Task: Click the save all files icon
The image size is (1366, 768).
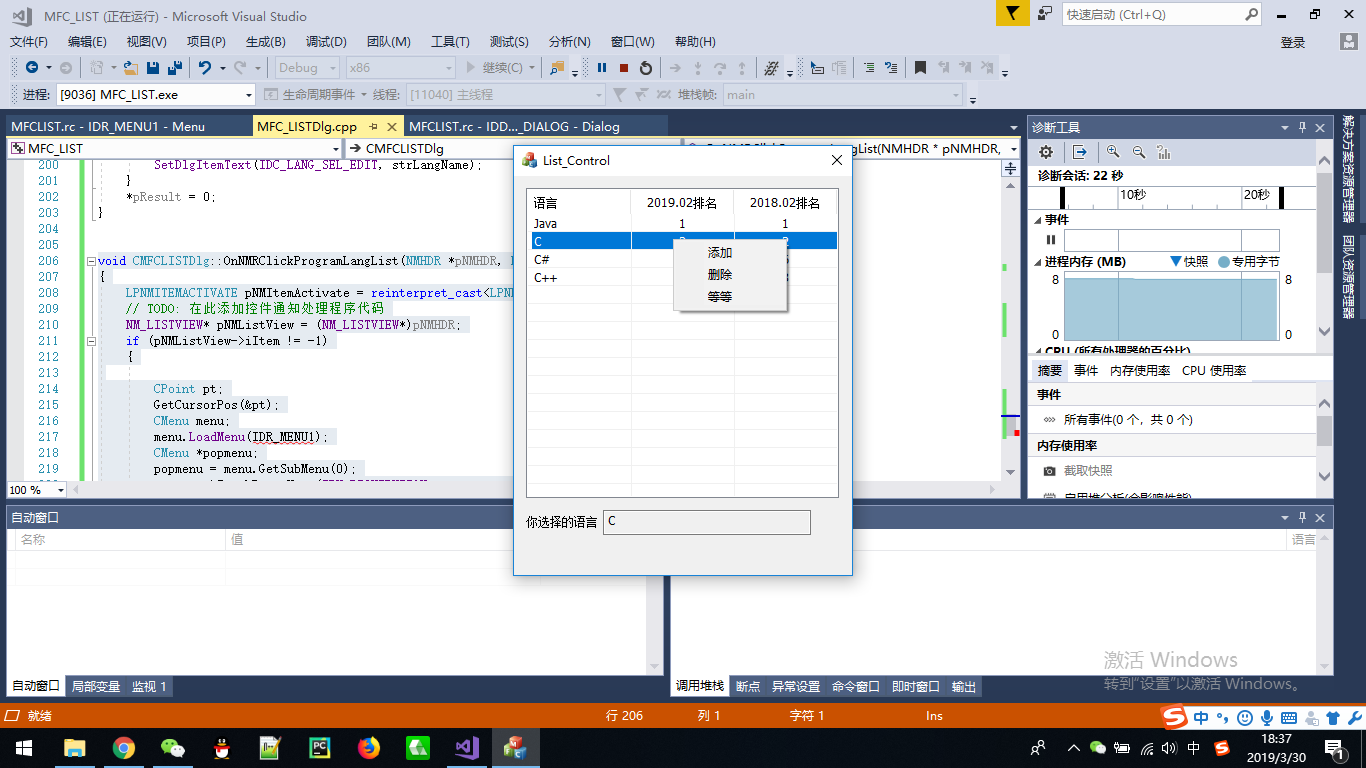Action: [x=175, y=68]
